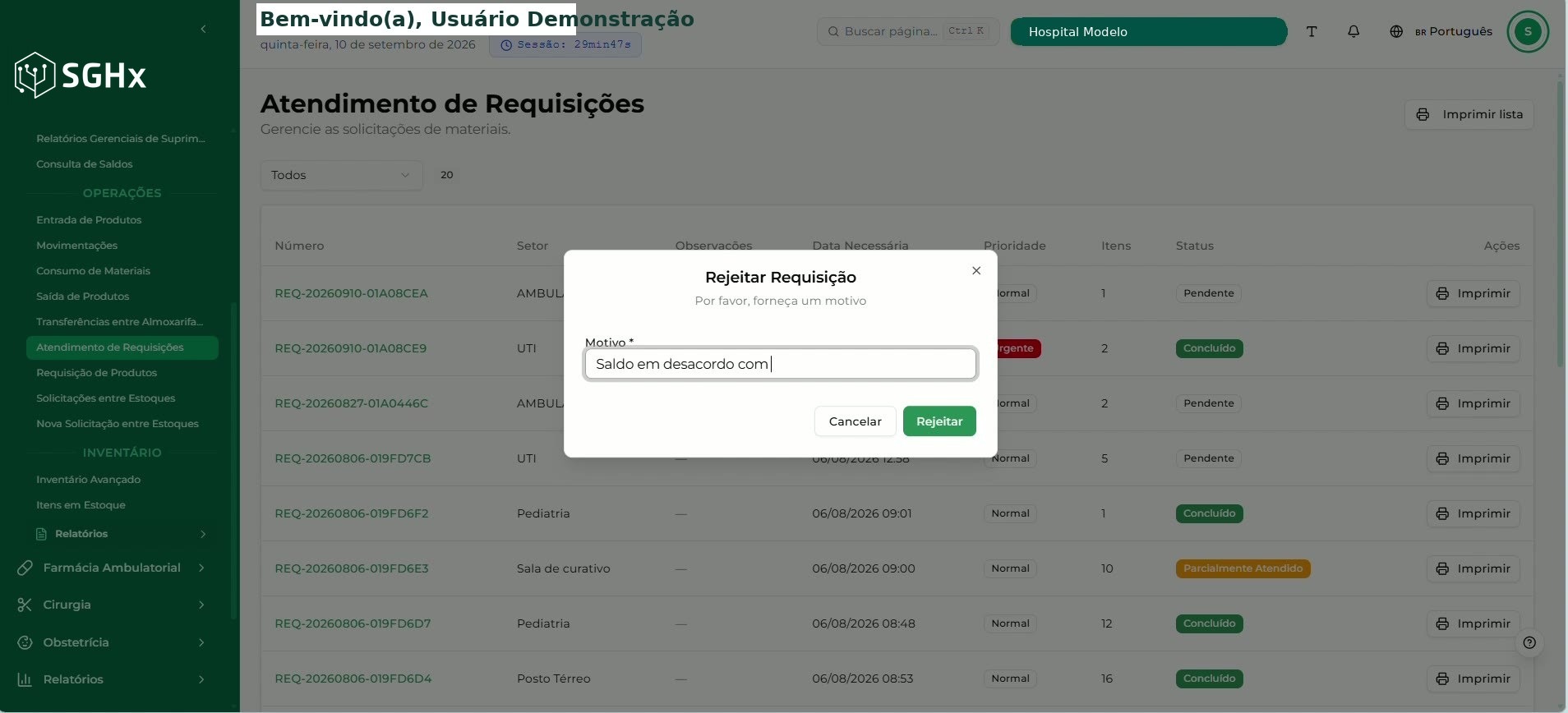Collapse the sidebar with the chevron
The image size is (1568, 713).
tap(203, 30)
